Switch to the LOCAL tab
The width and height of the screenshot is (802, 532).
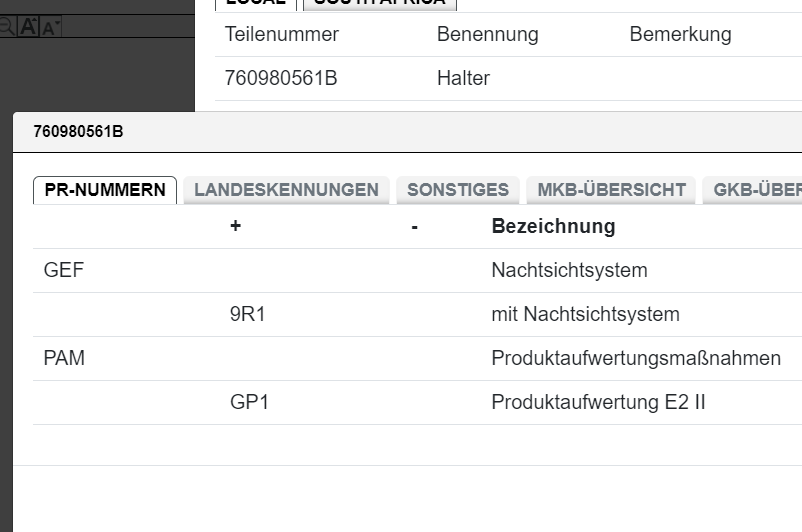256,3
